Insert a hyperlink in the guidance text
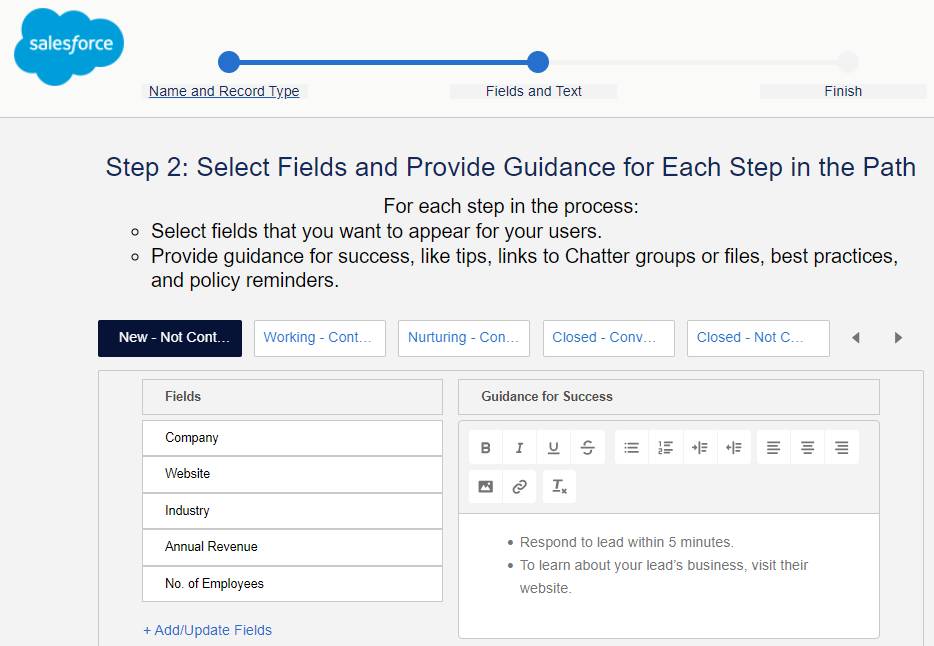This screenshot has width=934, height=646. click(519, 486)
